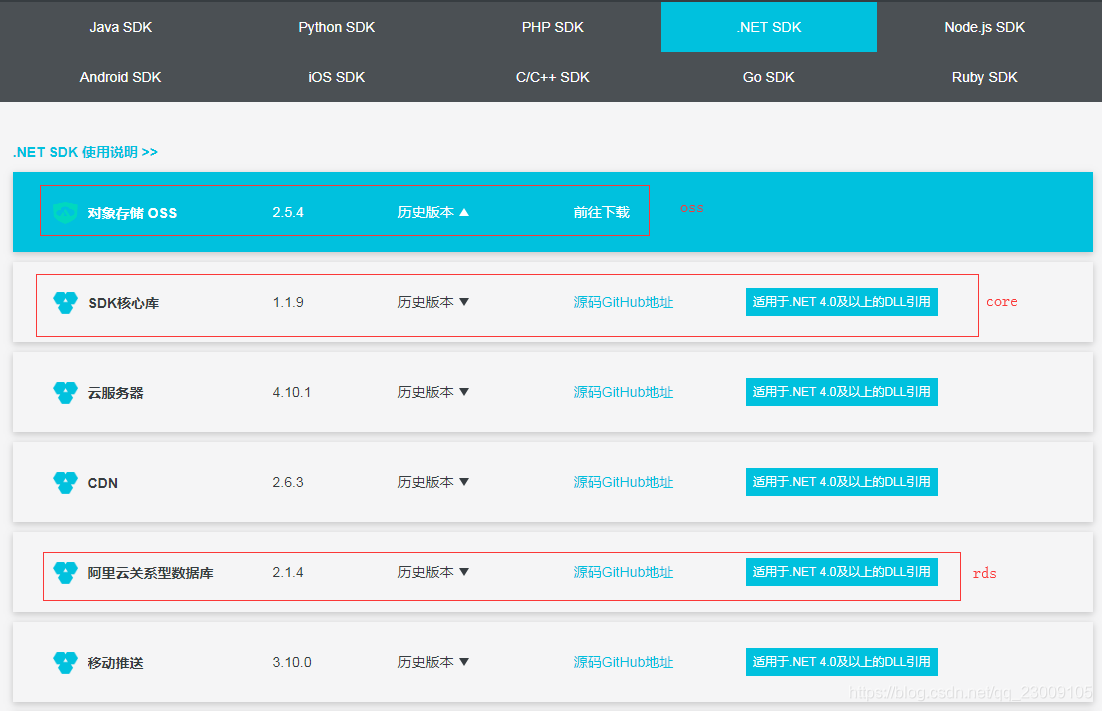Click the CDN product name
Image resolution: width=1102 pixels, height=711 pixels.
click(x=103, y=483)
